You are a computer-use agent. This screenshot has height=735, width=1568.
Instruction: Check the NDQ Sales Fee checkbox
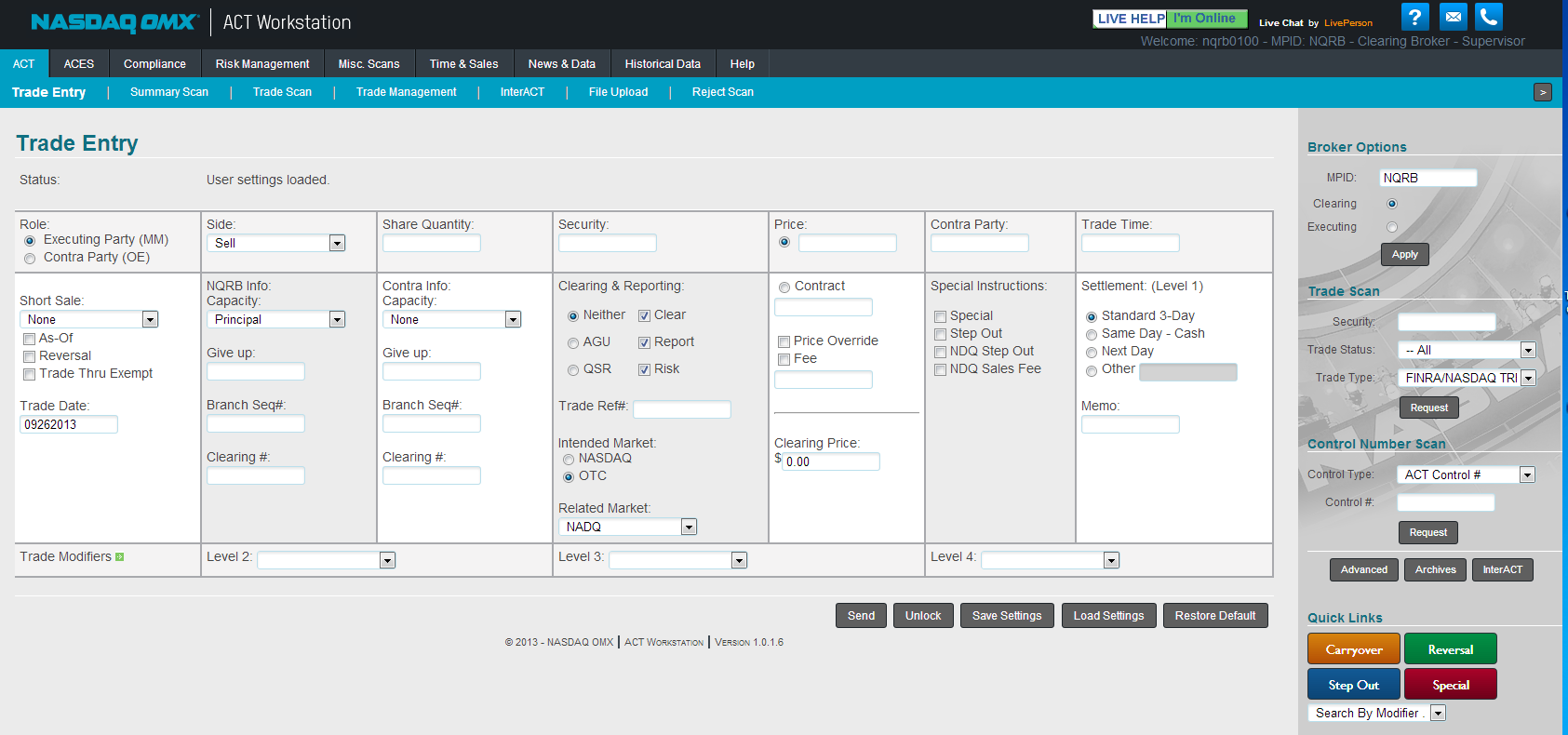point(940,370)
